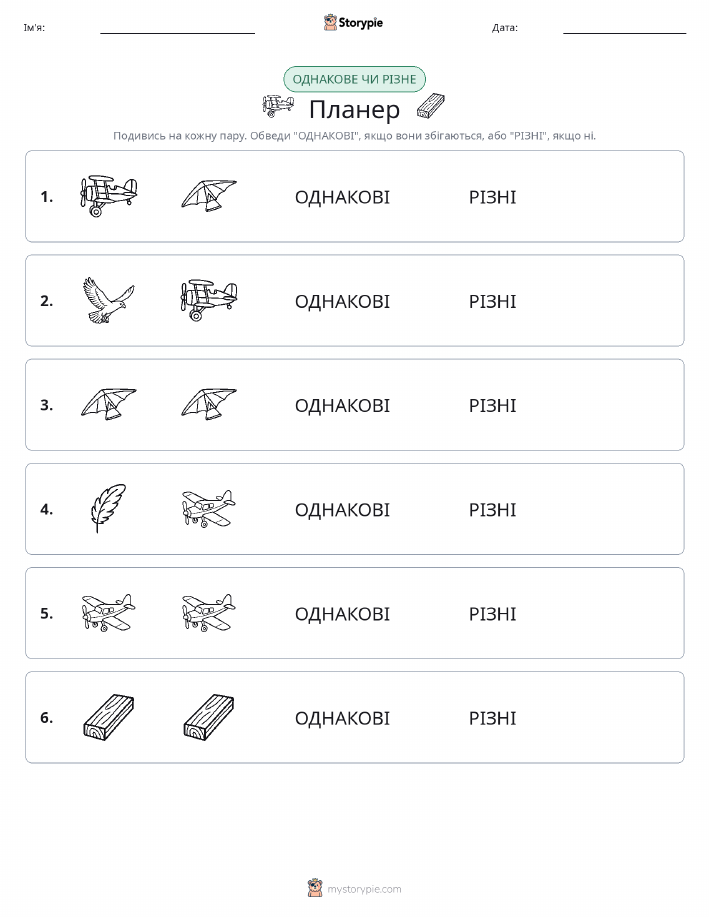Click the feather icon in row 4

[x=108, y=508]
